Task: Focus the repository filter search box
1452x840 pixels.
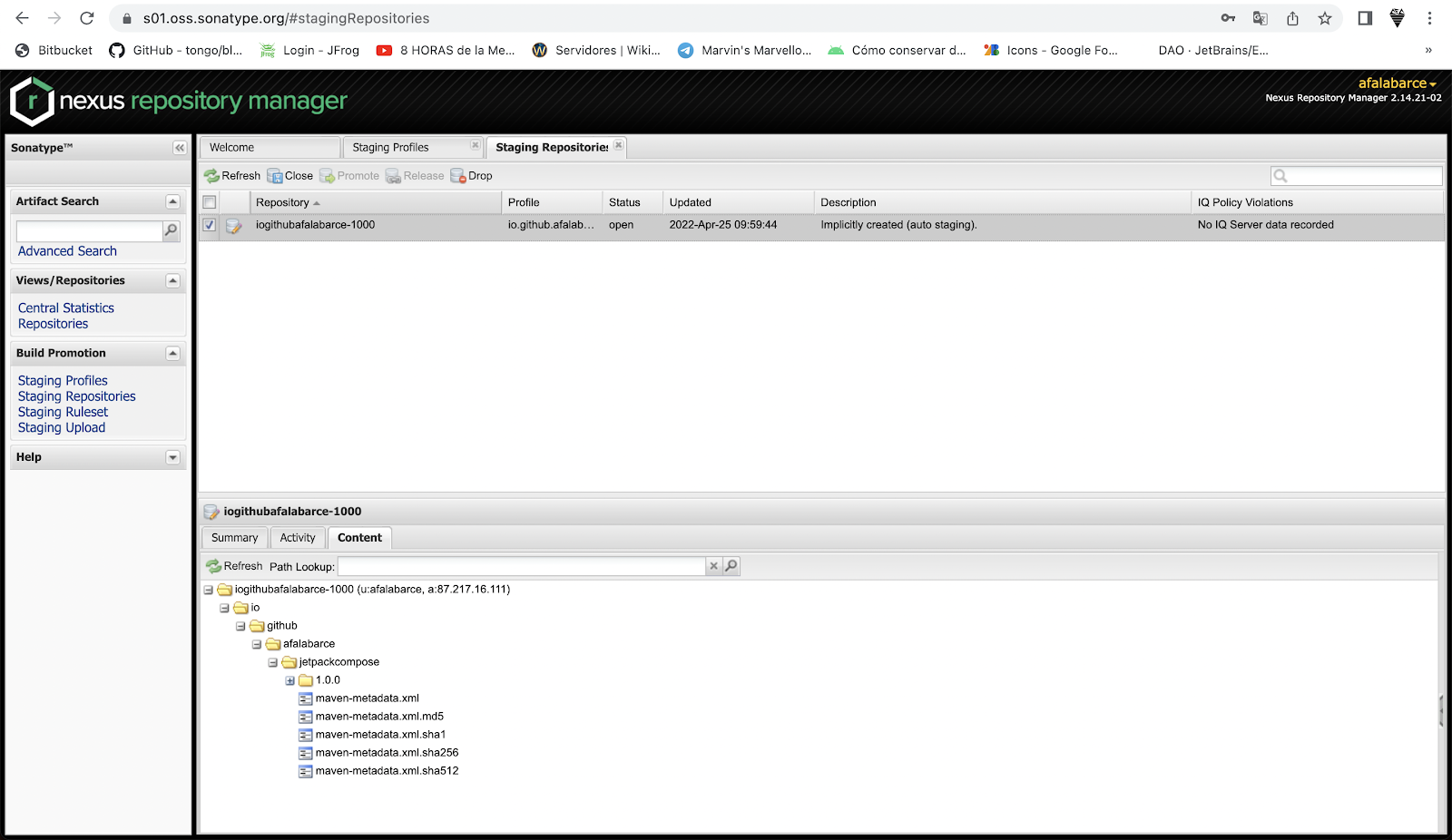Action: point(1357,176)
